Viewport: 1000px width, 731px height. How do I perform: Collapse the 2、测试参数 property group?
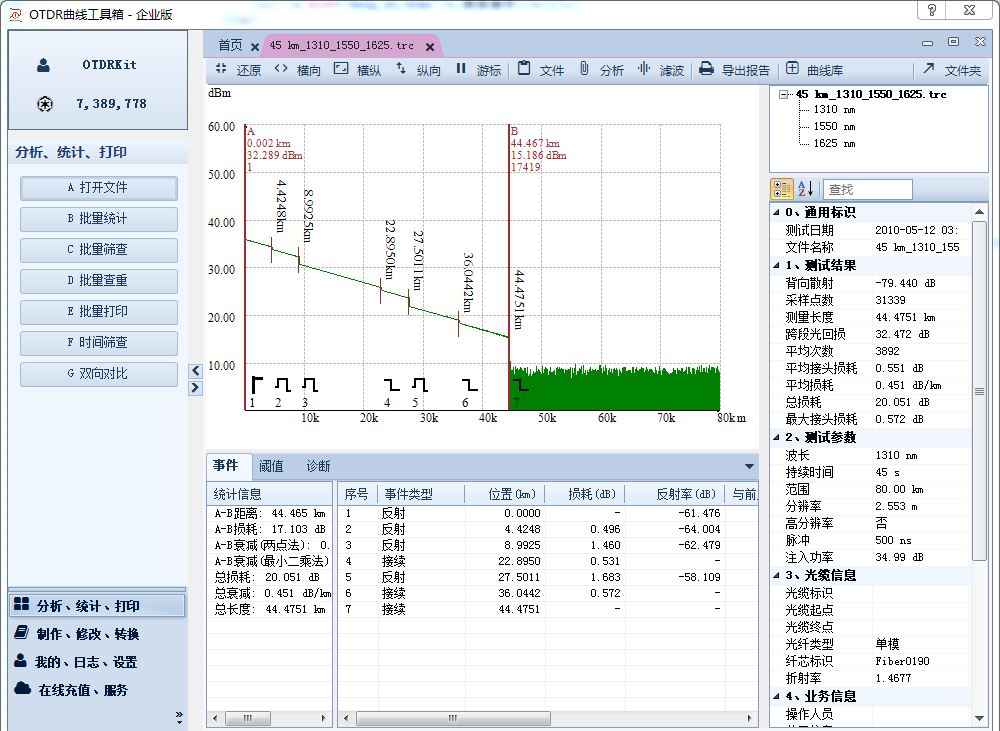[777, 437]
